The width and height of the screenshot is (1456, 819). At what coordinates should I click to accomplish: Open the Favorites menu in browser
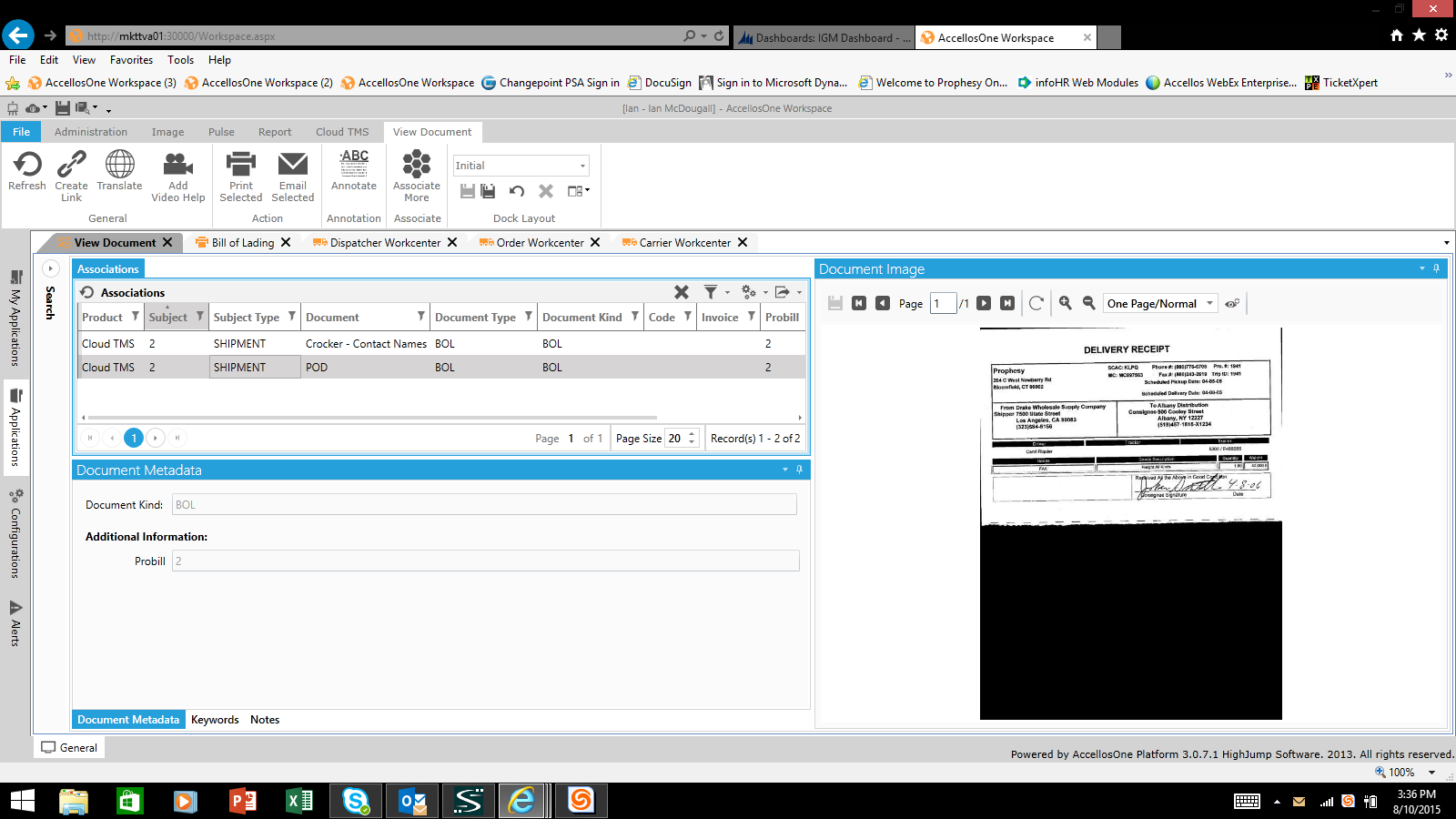point(131,60)
